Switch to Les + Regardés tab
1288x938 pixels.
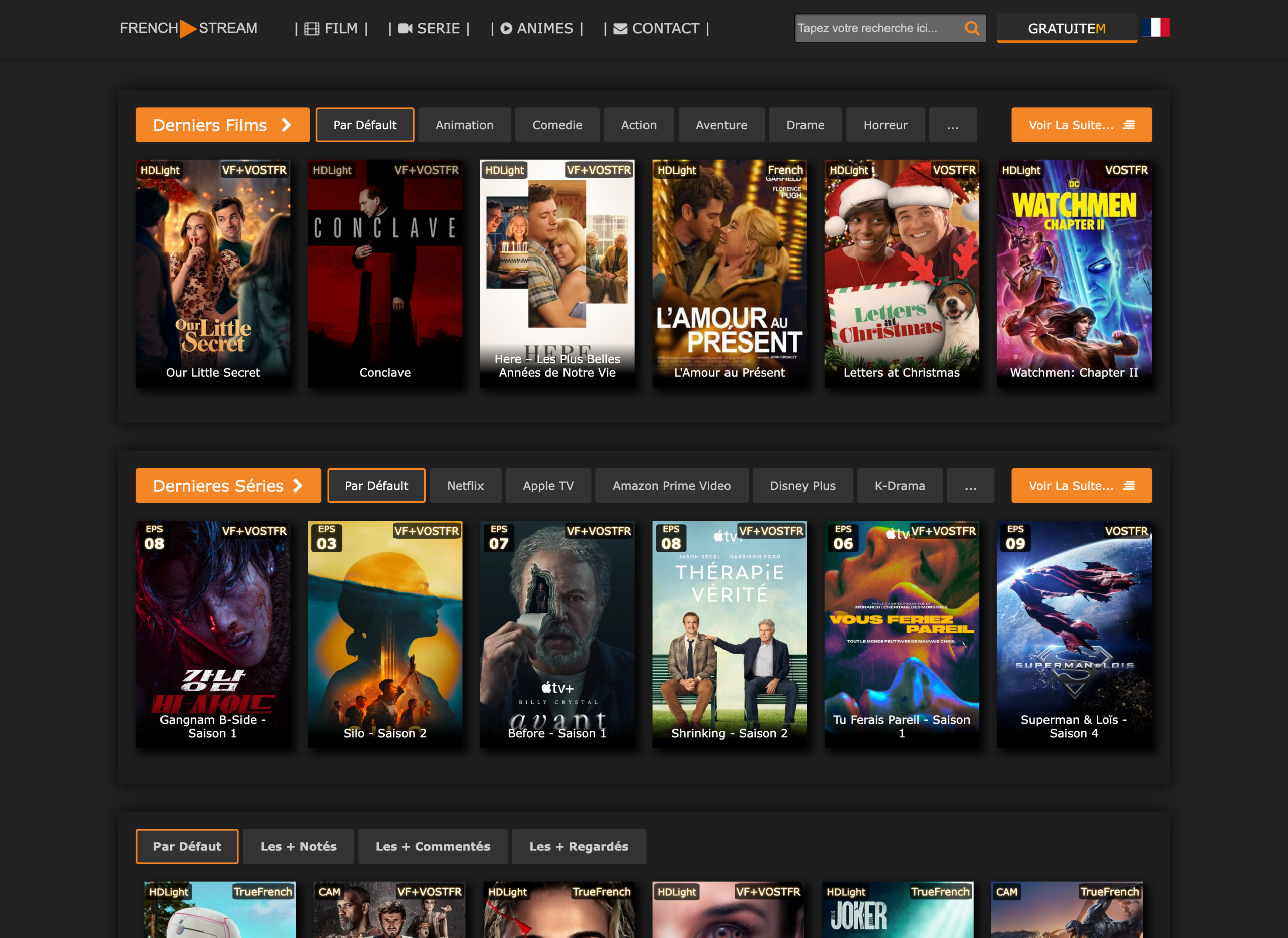tap(578, 846)
